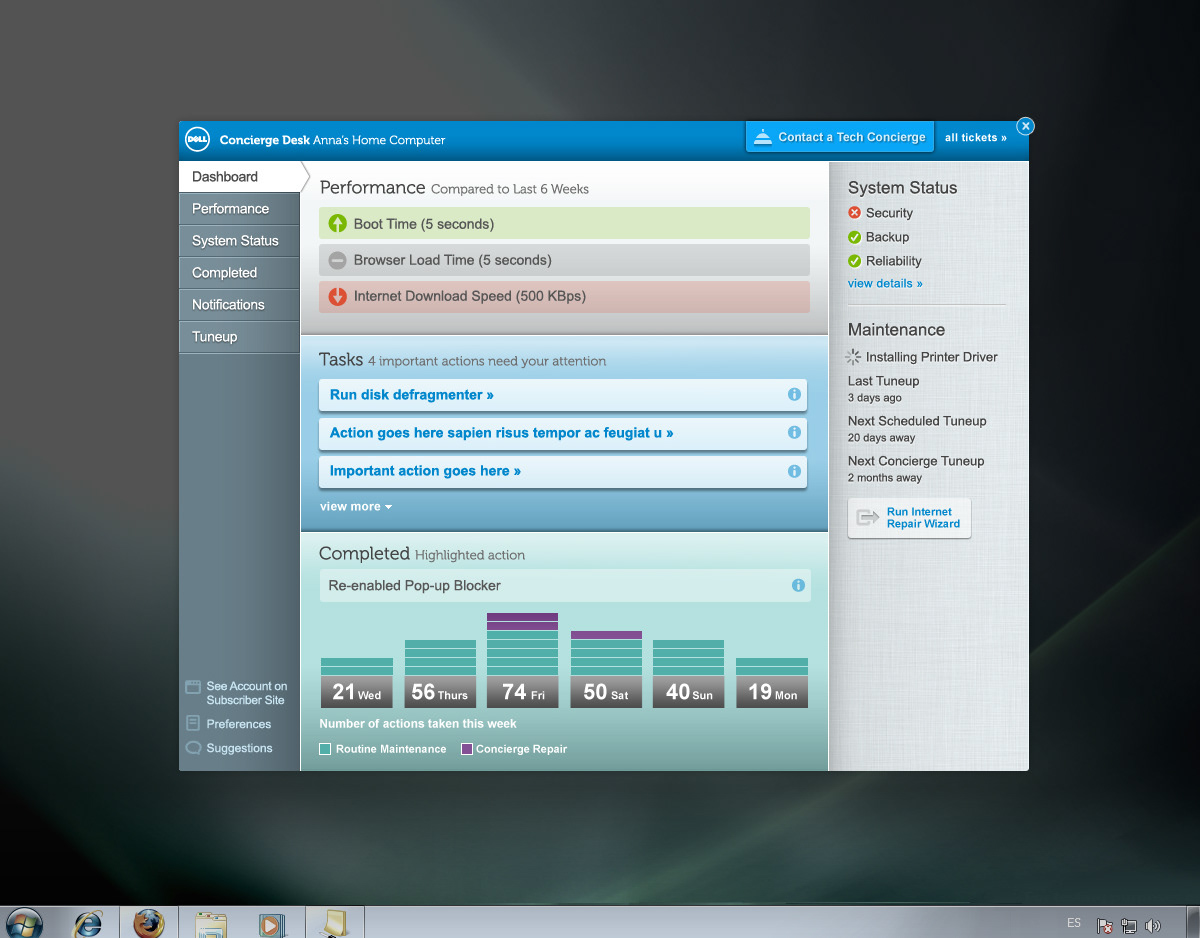Click the Preferences page icon

[193, 723]
